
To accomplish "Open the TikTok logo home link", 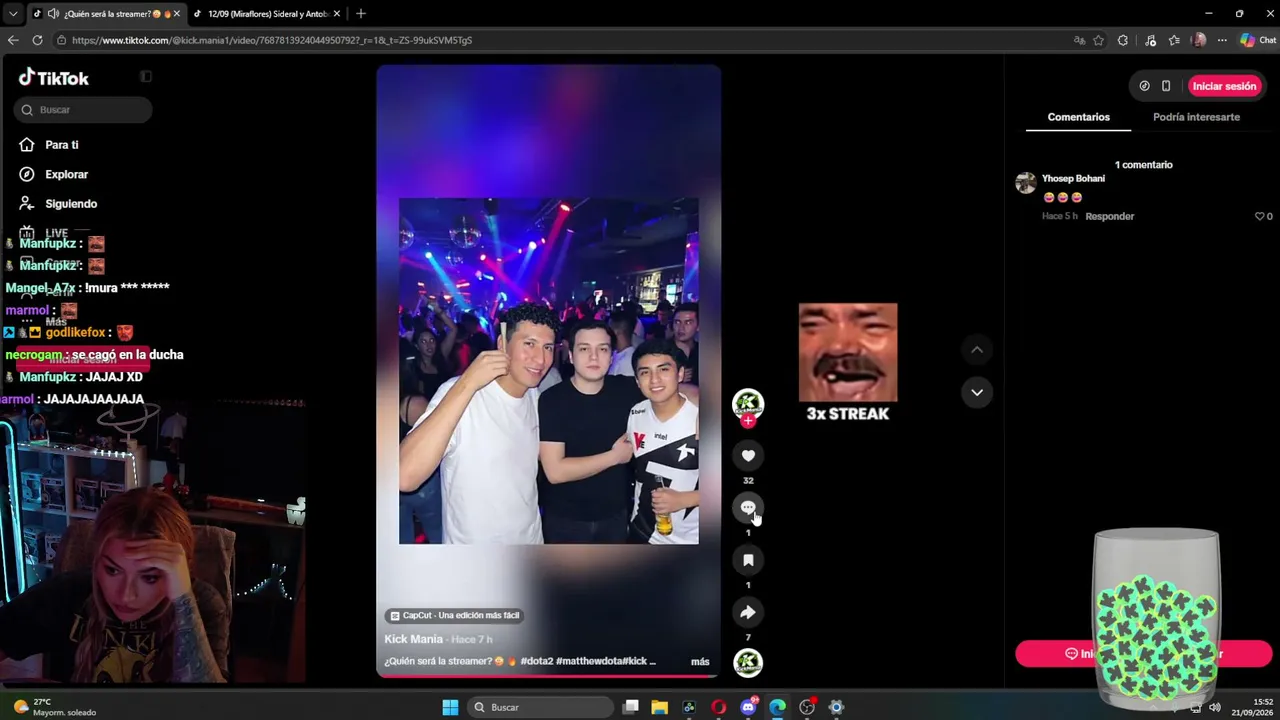I will (54, 78).
